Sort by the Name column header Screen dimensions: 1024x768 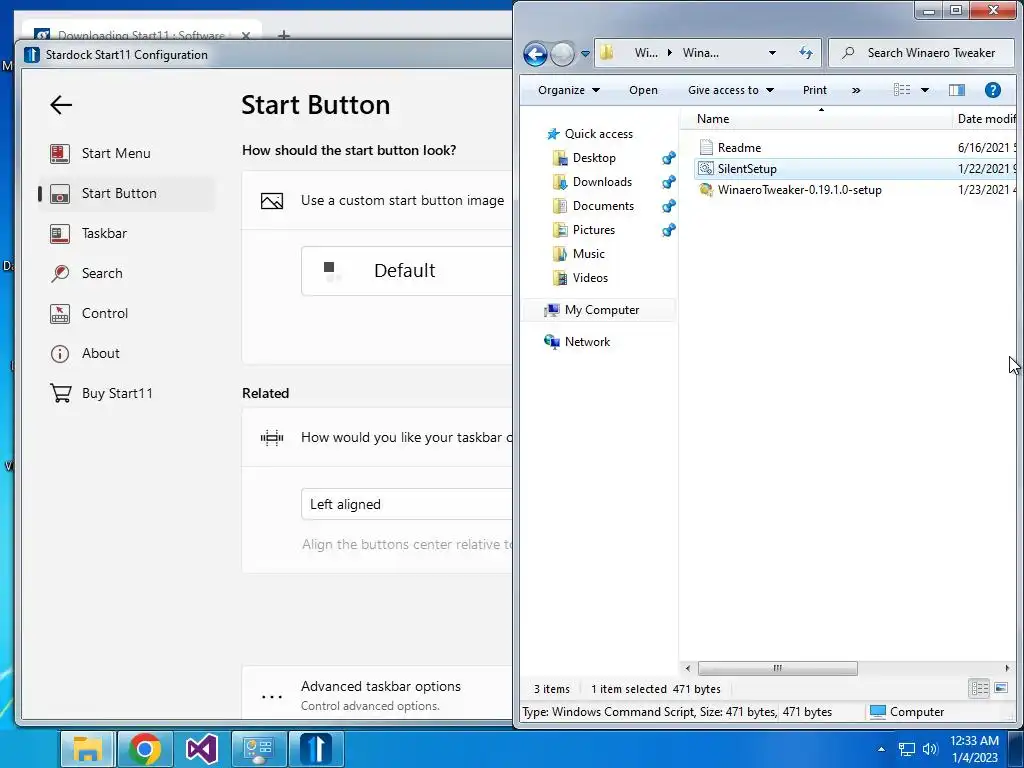point(816,119)
